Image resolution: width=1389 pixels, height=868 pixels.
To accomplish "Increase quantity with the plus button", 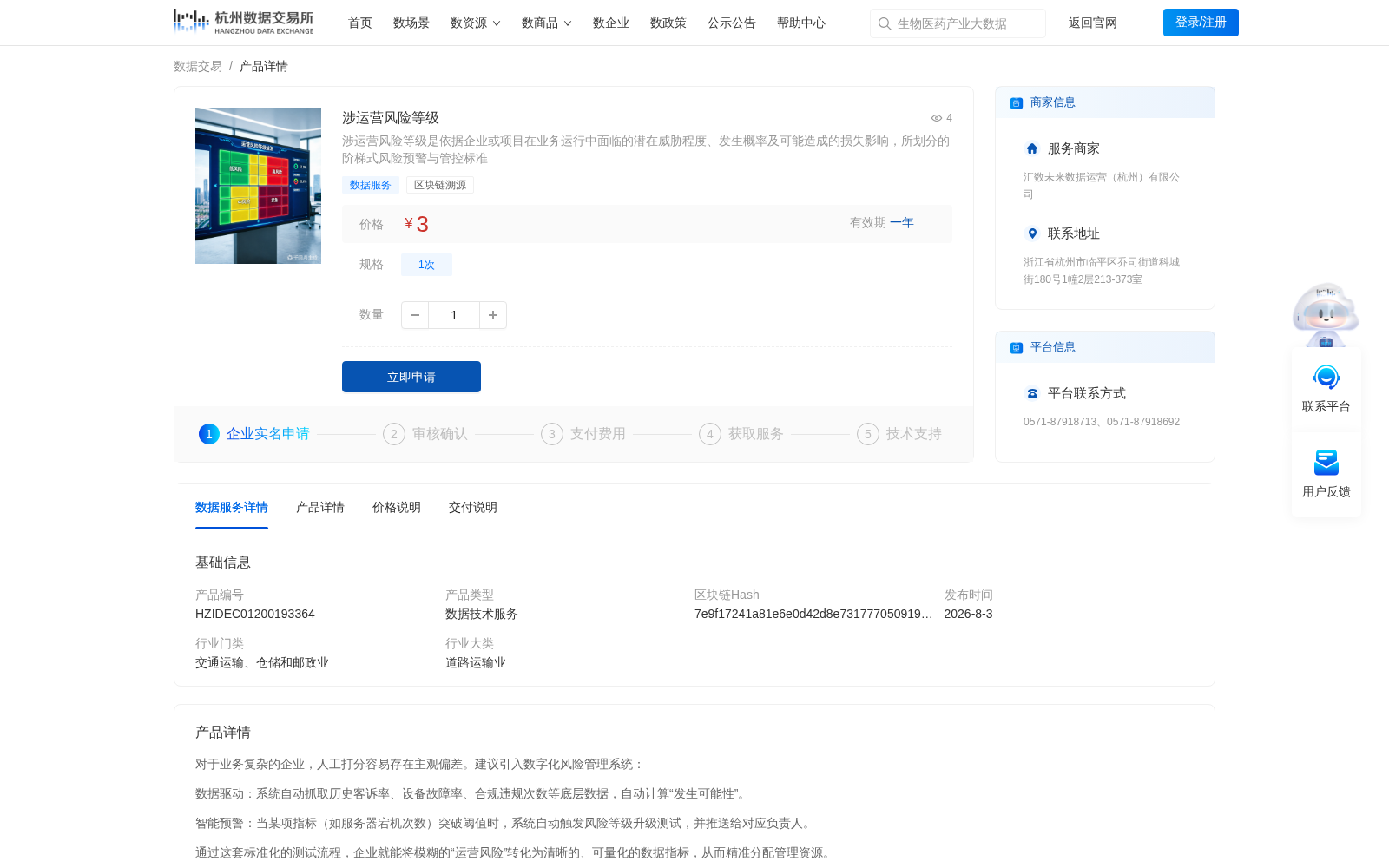I will point(492,315).
